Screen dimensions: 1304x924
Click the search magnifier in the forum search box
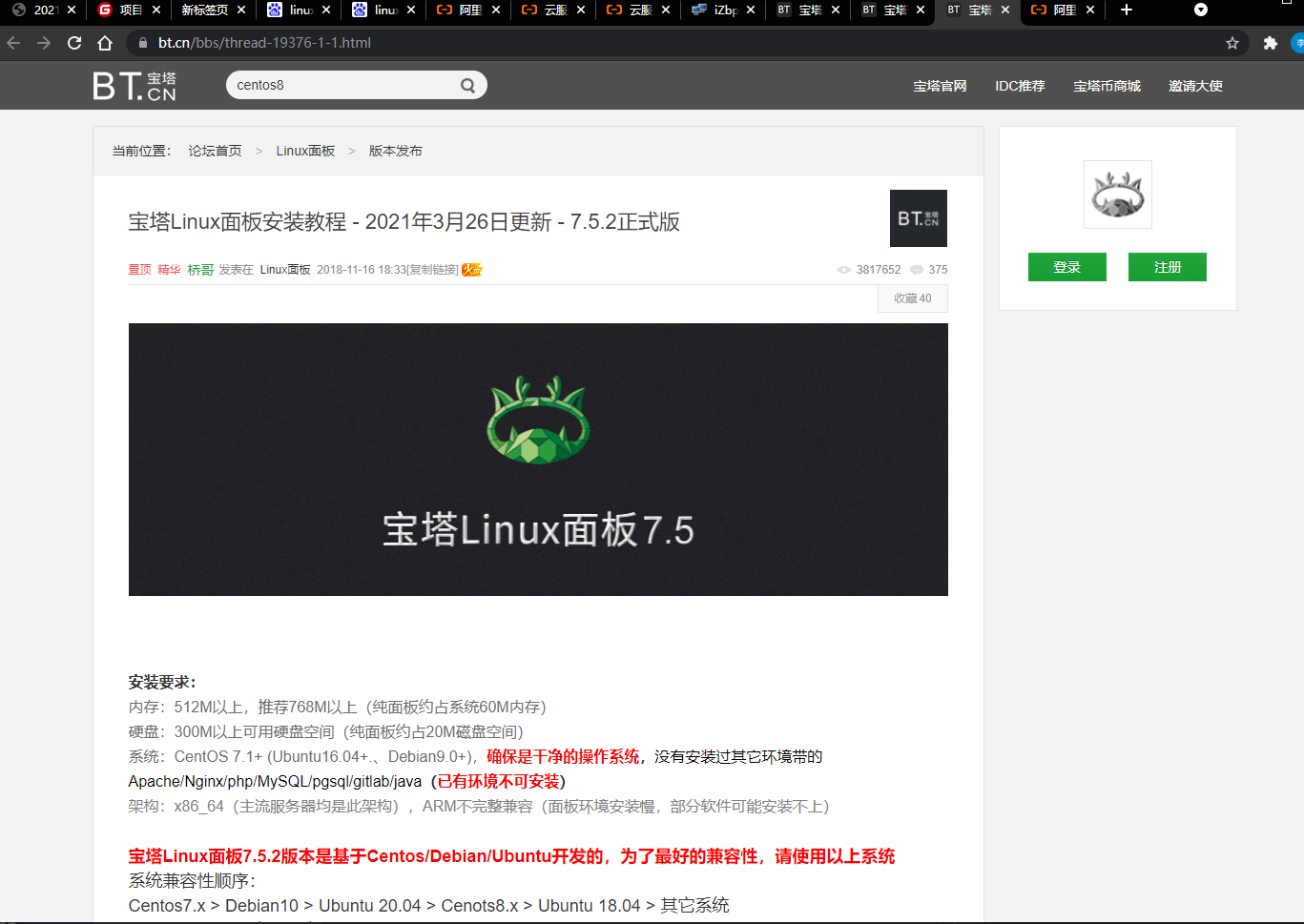point(467,85)
